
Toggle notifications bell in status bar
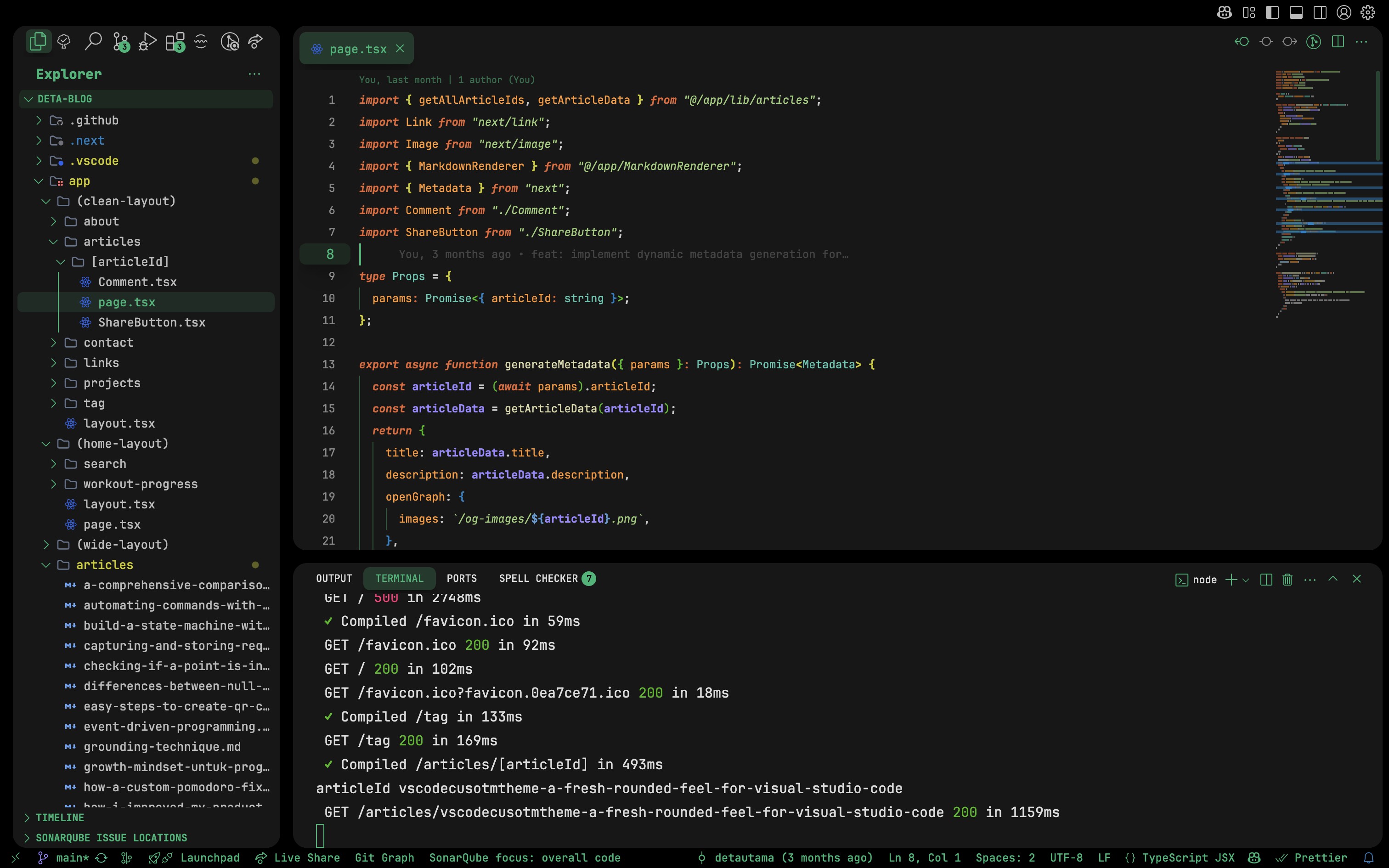pyautogui.click(x=1368, y=858)
